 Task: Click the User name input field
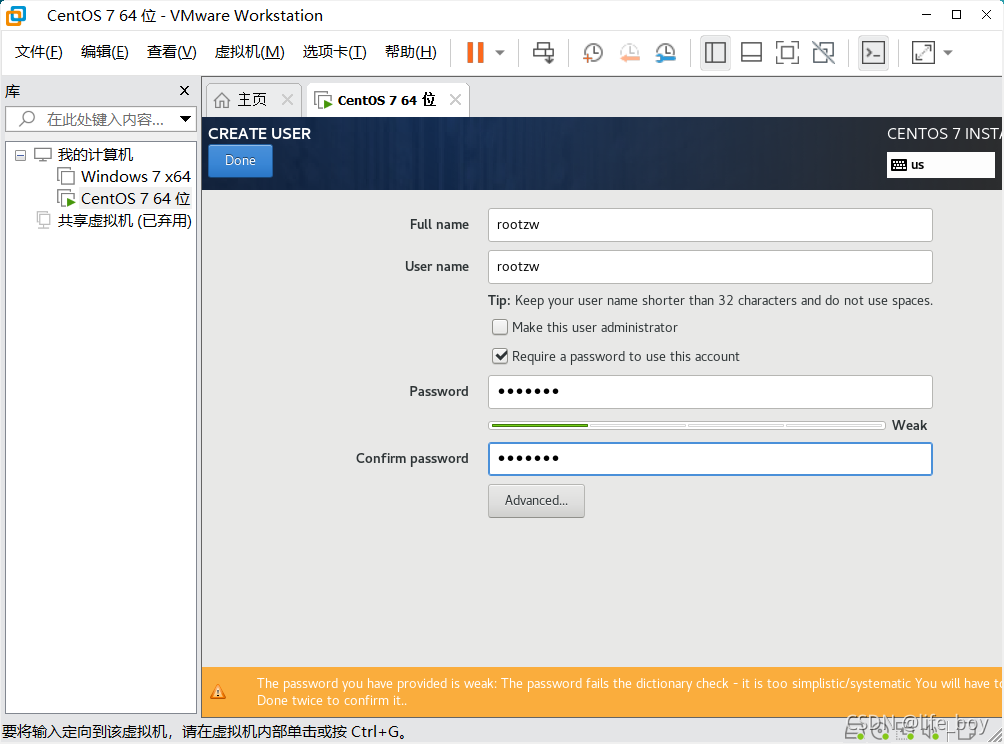coord(709,267)
